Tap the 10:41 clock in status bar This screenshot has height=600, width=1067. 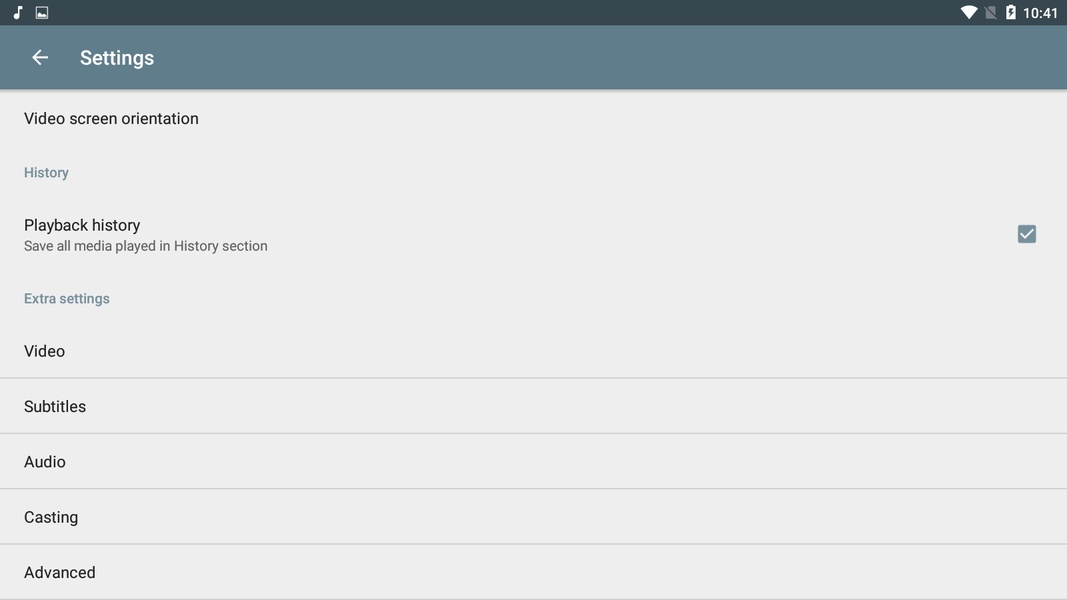(1040, 13)
